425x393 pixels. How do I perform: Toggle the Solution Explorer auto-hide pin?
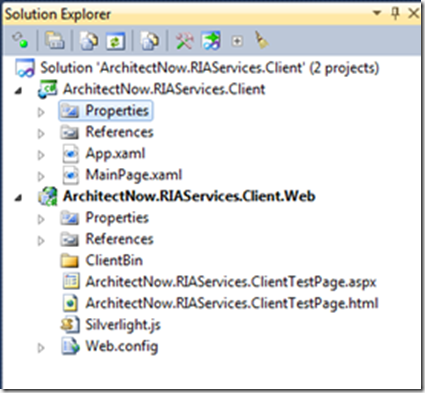pos(395,13)
